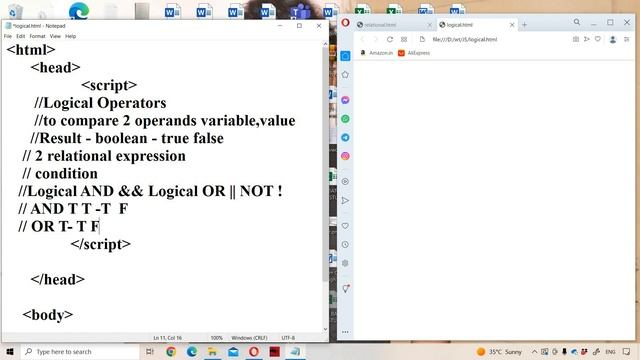Screen dimensions: 640x360
Task: Open Settings gear in Opera sidebar
Action: coord(345,263)
